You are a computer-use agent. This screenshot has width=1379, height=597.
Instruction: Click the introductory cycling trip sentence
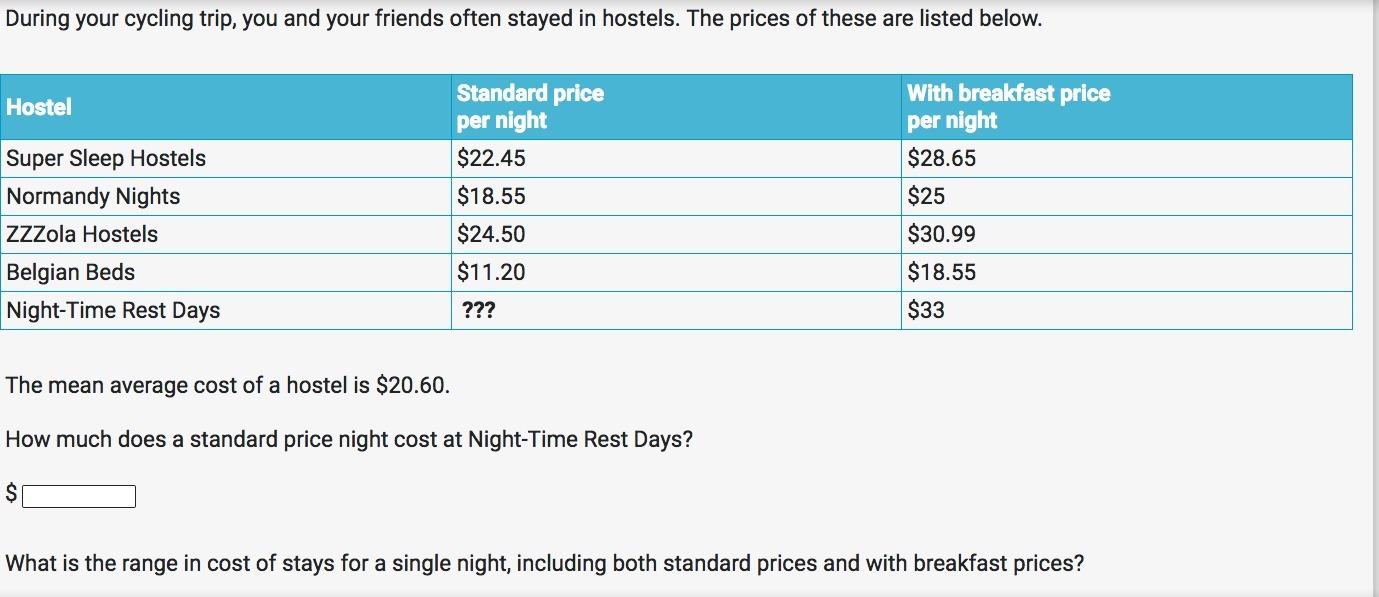tap(523, 18)
